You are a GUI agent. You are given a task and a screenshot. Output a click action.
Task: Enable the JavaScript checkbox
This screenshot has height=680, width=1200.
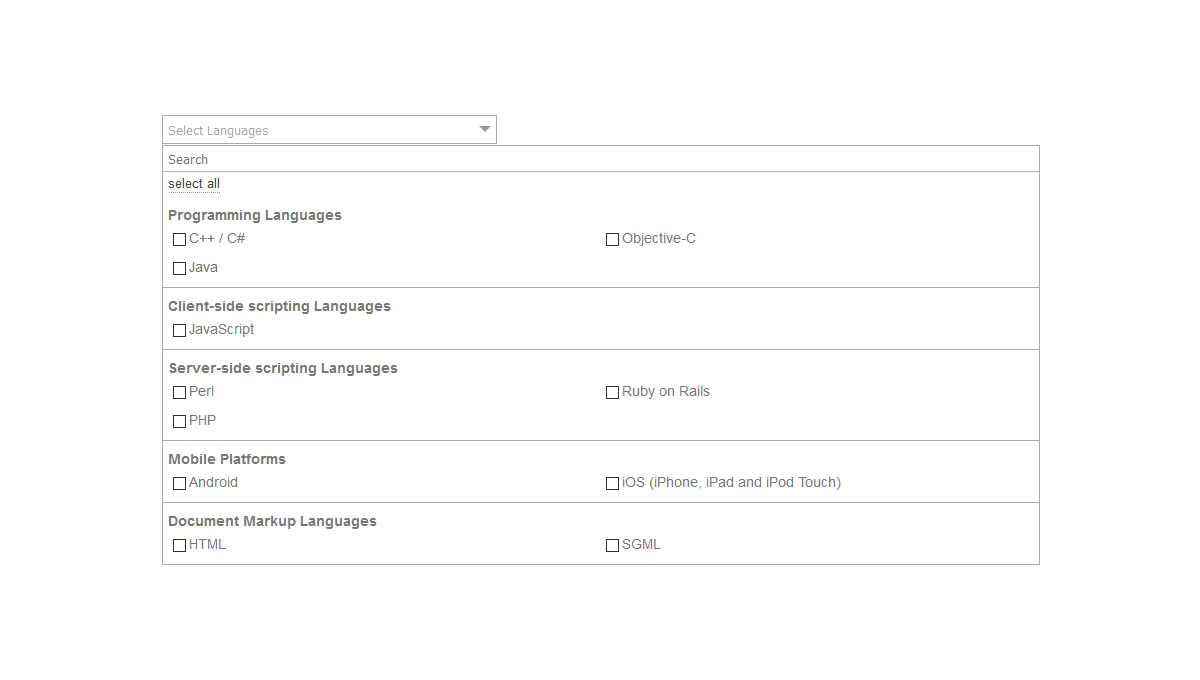click(x=179, y=330)
